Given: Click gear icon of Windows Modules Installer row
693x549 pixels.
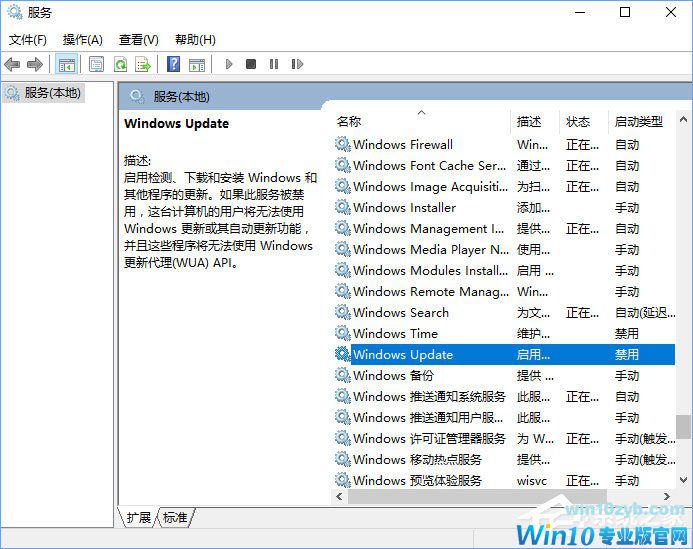Looking at the screenshot, I should pos(343,270).
